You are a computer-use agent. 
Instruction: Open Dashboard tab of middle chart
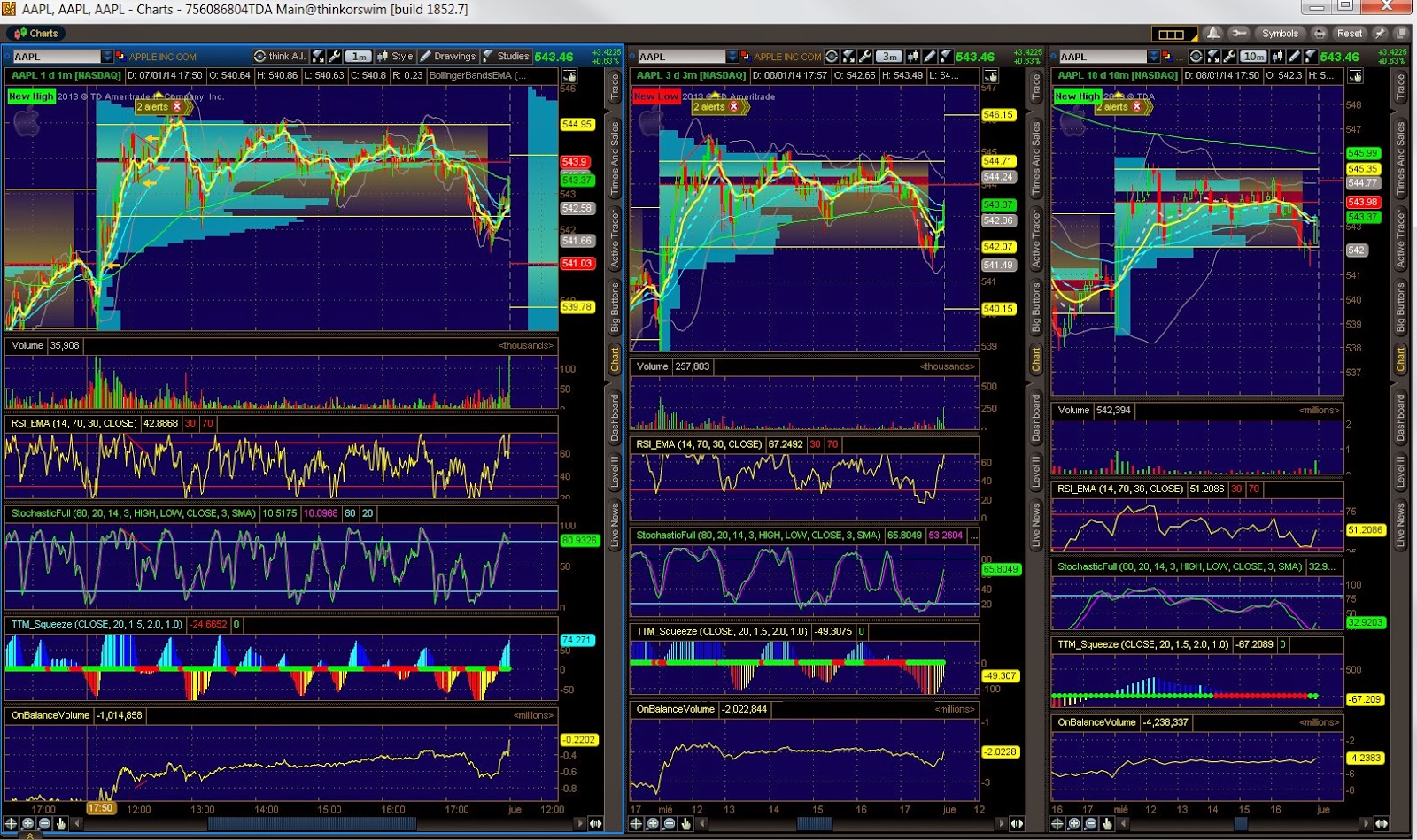point(1036,418)
